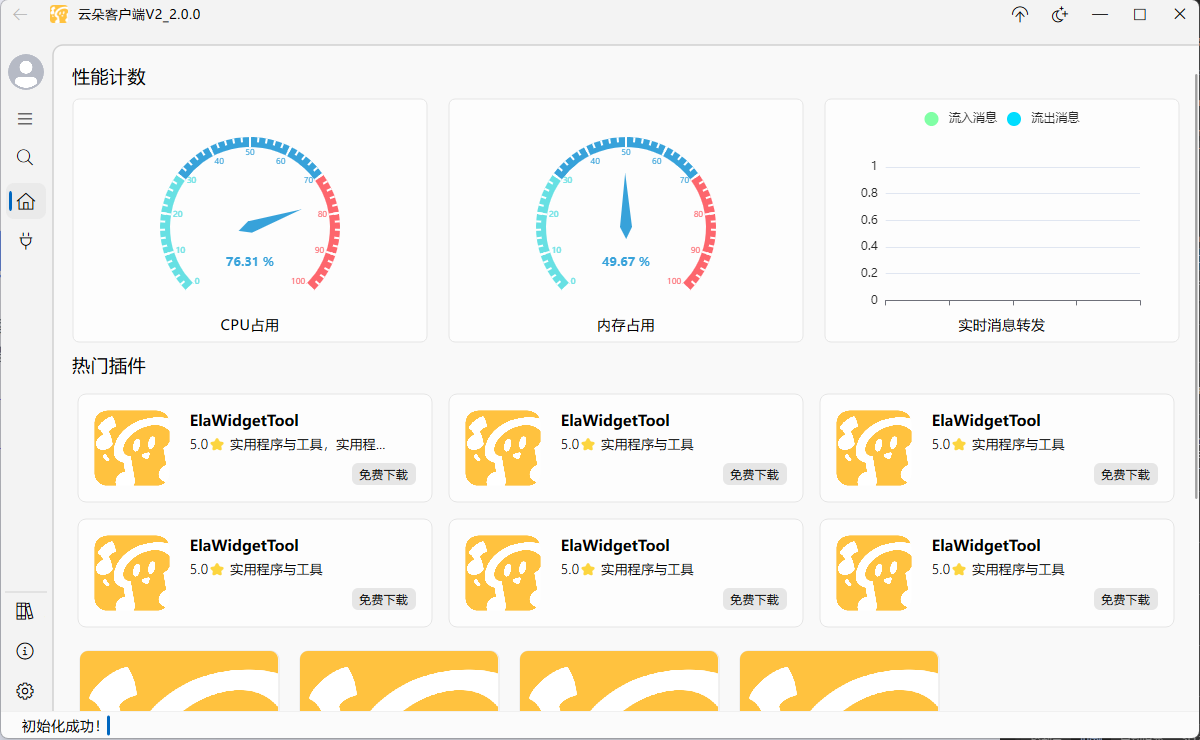
Task: Select the Home icon in the sidebar
Action: [x=26, y=201]
